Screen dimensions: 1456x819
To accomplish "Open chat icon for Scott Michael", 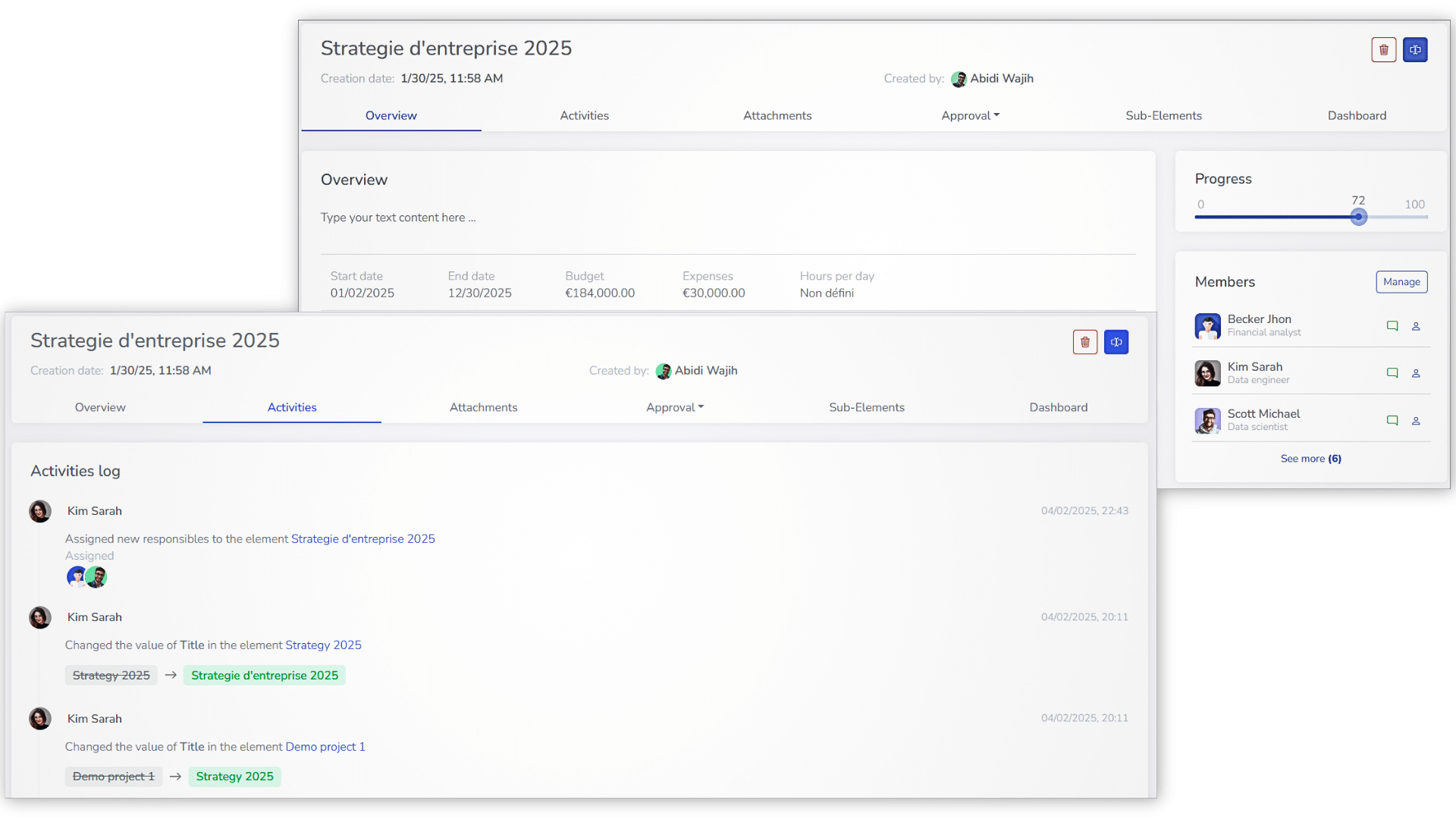I will [1392, 420].
